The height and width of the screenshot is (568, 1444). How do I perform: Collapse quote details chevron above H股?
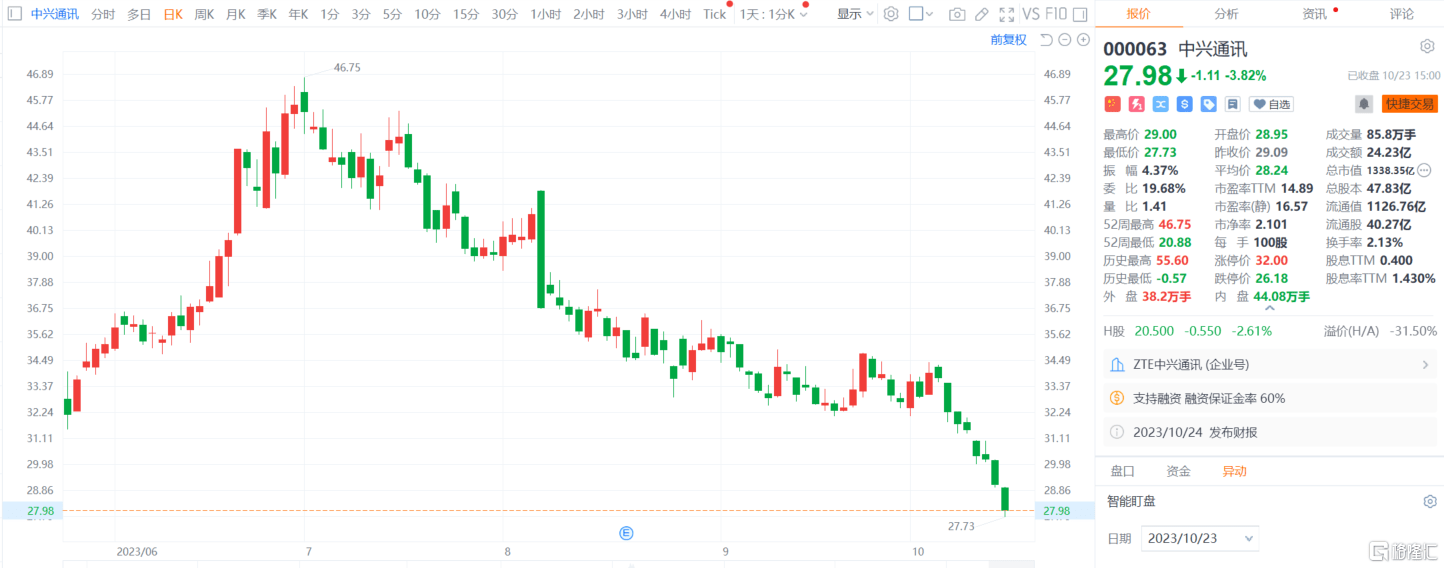(1270, 308)
